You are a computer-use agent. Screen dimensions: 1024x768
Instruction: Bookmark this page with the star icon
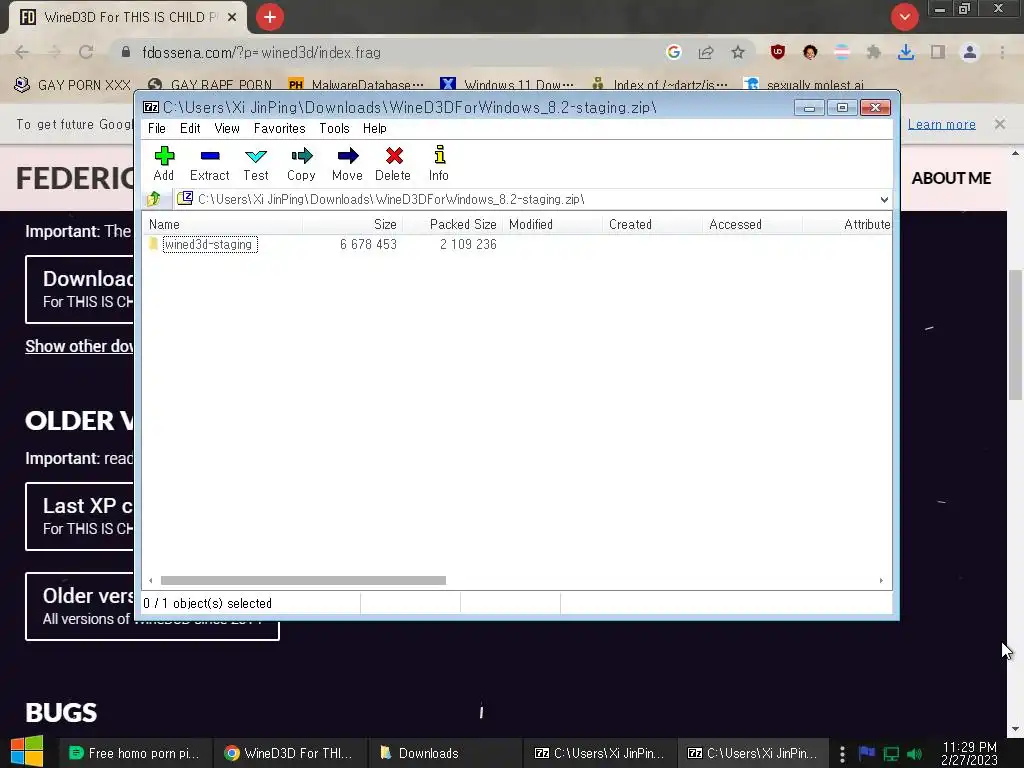click(x=738, y=52)
